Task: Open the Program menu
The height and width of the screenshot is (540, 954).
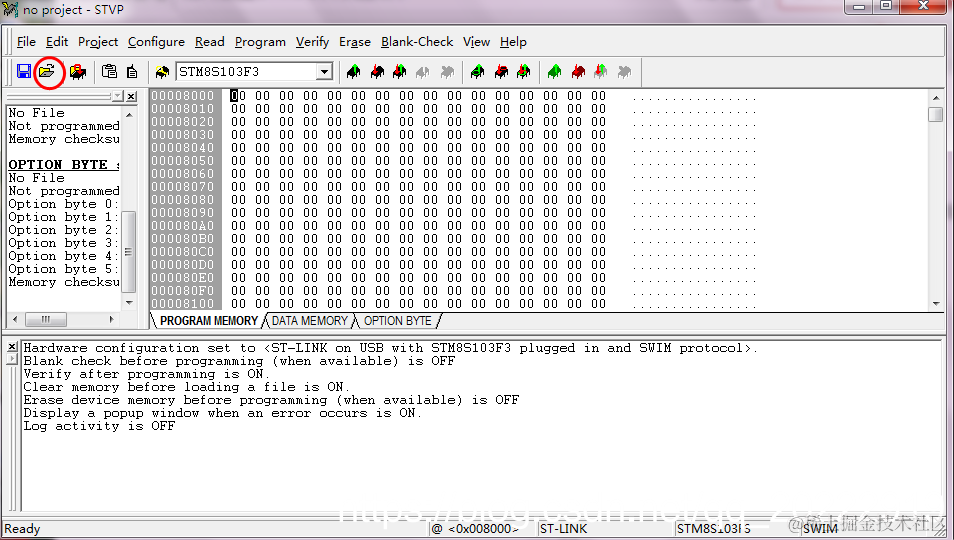Action: click(x=260, y=42)
